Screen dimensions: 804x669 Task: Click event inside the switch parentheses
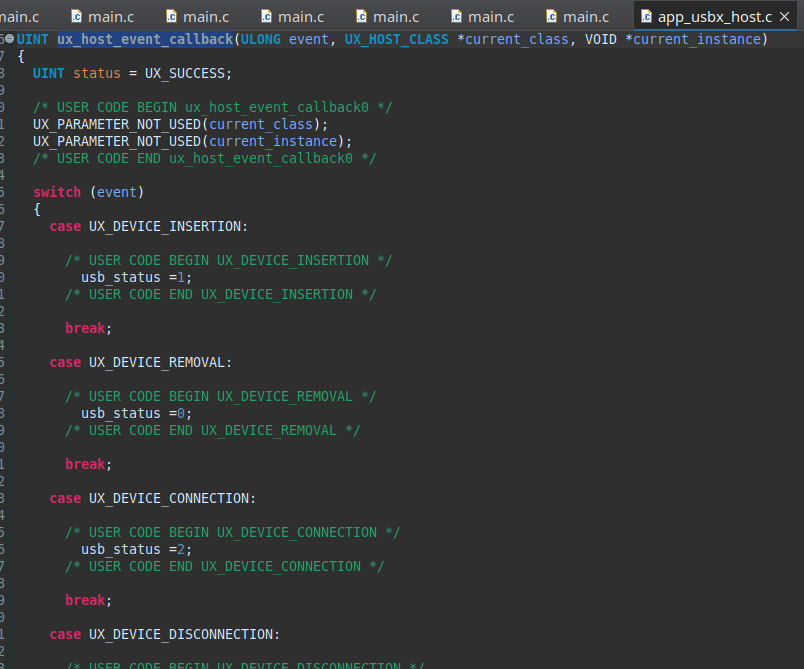116,192
